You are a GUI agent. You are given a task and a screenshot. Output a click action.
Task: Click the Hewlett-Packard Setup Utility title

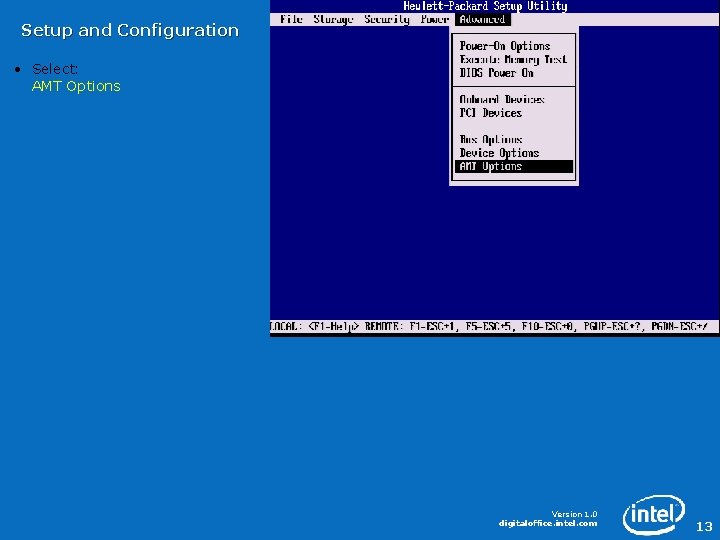pos(485,6)
